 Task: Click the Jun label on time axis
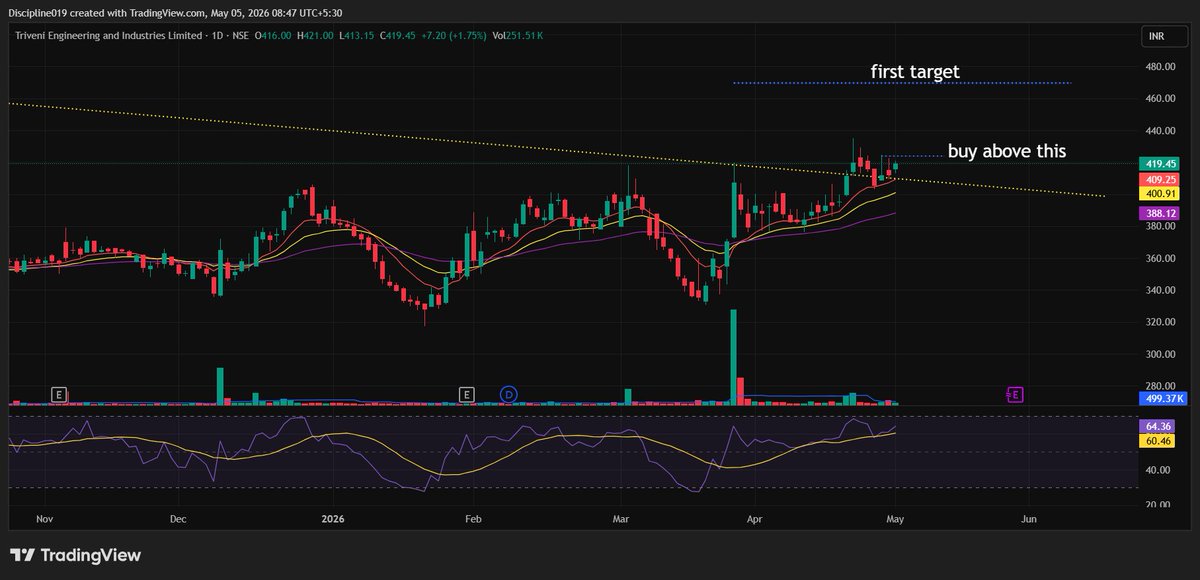click(1028, 520)
